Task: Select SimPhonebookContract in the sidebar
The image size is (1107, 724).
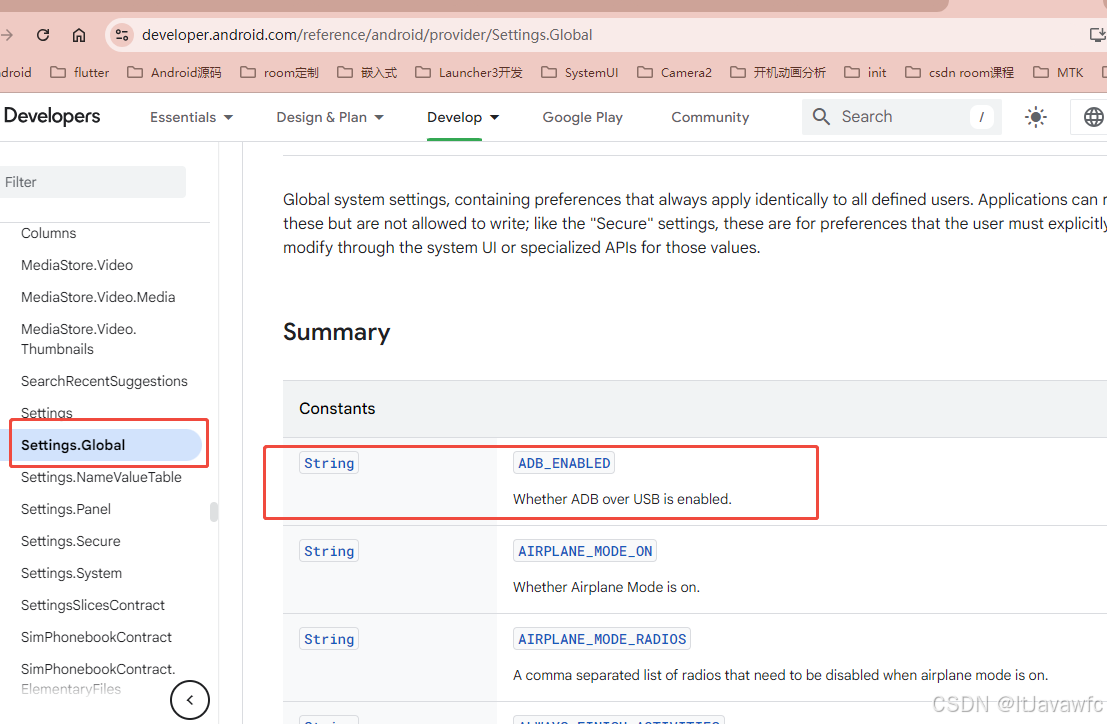Action: coord(96,637)
